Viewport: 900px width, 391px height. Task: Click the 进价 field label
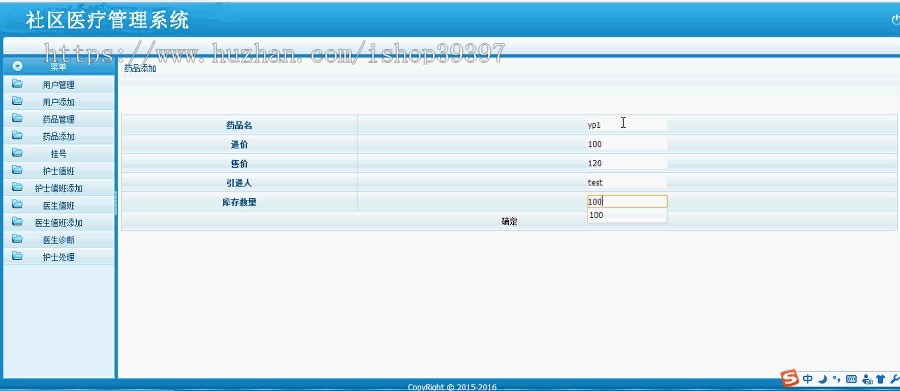click(x=239, y=144)
